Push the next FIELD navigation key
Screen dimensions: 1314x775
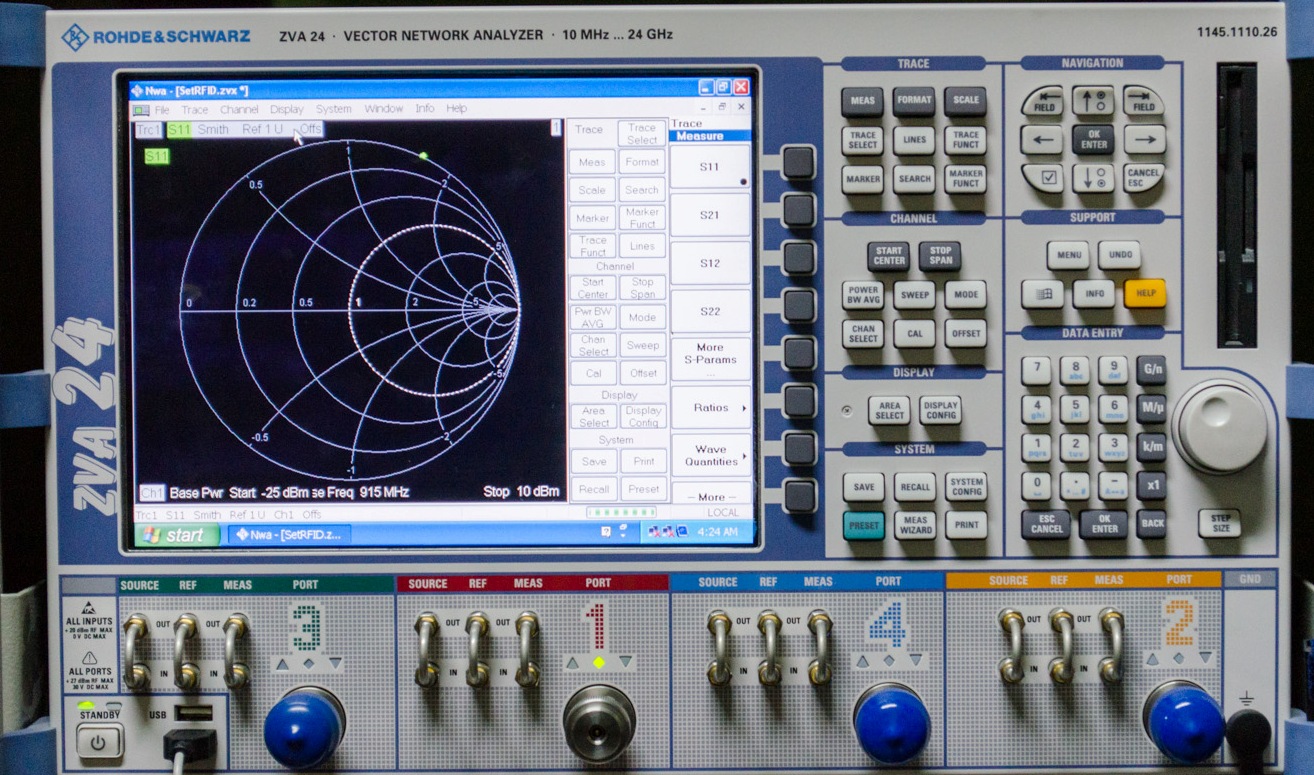coord(1144,101)
